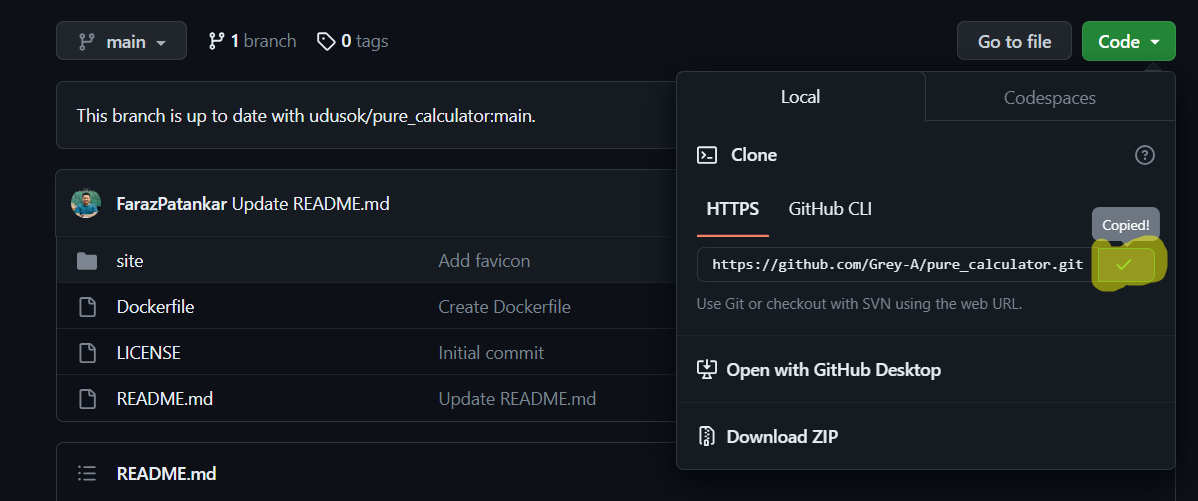Viewport: 1198px width, 501px height.
Task: Click the branch up to date message
Action: (306, 117)
